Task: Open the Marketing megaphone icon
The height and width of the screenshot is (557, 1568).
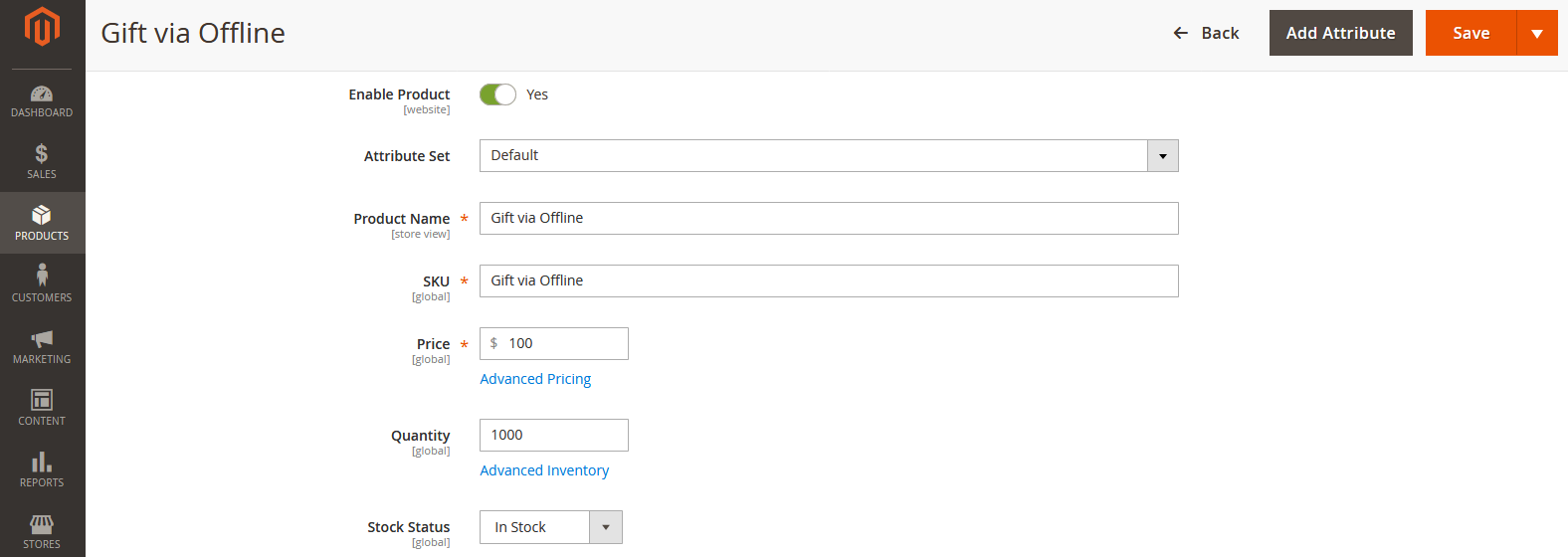Action: (42, 339)
